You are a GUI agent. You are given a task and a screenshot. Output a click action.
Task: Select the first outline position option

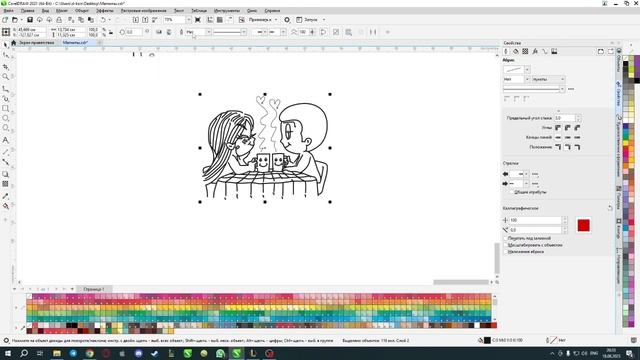pos(558,147)
